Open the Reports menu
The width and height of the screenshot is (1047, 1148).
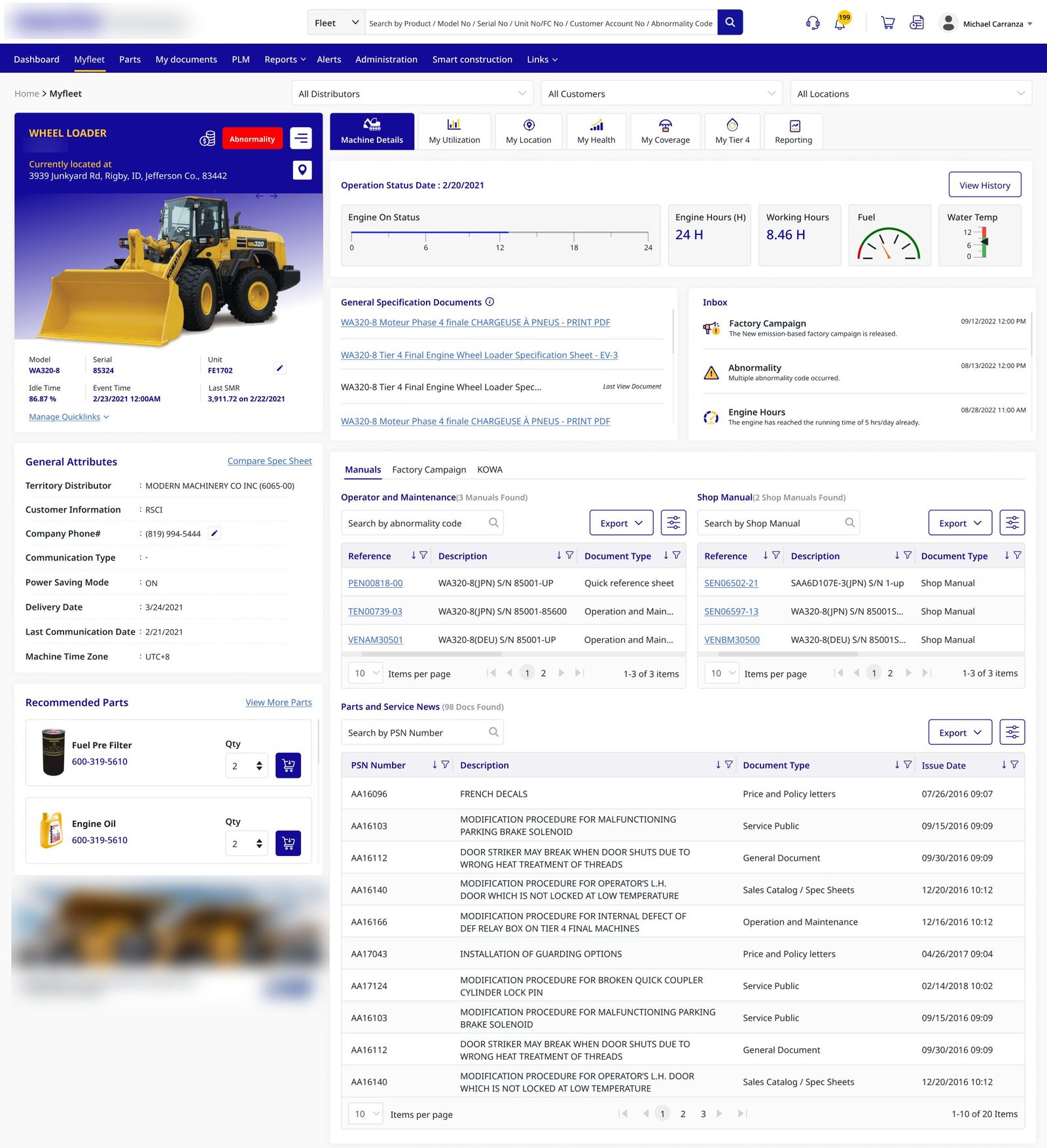[x=285, y=60]
